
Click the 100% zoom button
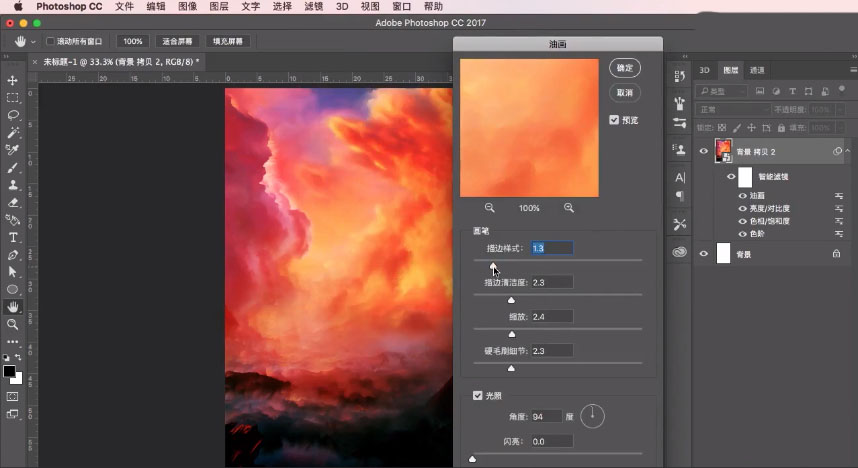click(x=132, y=41)
